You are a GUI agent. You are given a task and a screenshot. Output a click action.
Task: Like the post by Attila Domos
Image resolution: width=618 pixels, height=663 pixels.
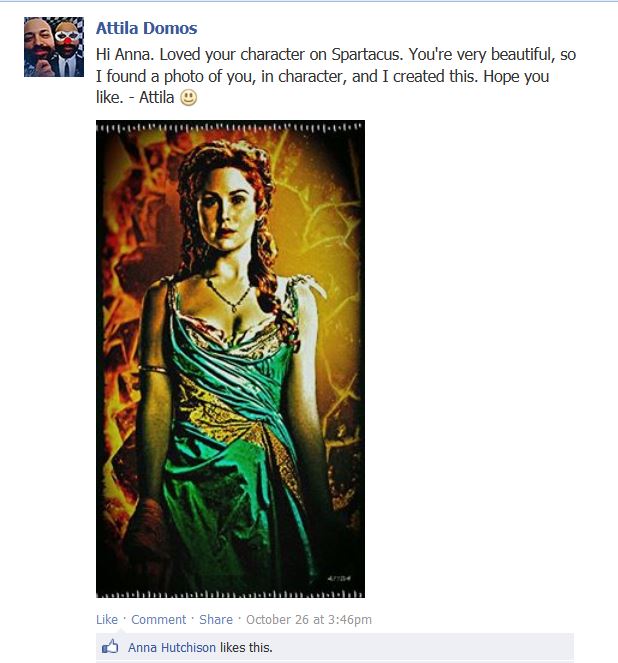107,619
